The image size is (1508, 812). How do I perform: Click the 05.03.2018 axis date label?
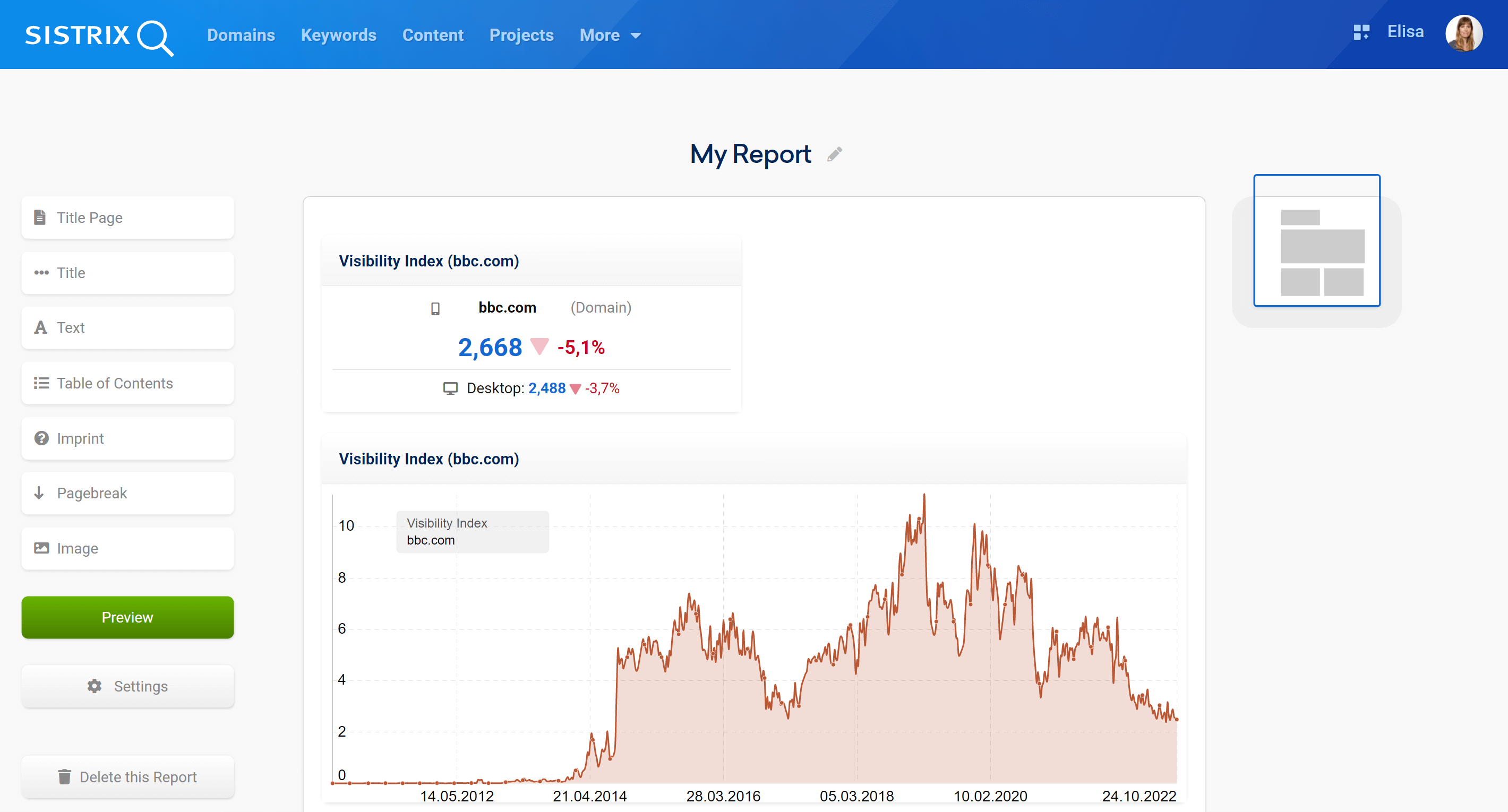point(856,796)
